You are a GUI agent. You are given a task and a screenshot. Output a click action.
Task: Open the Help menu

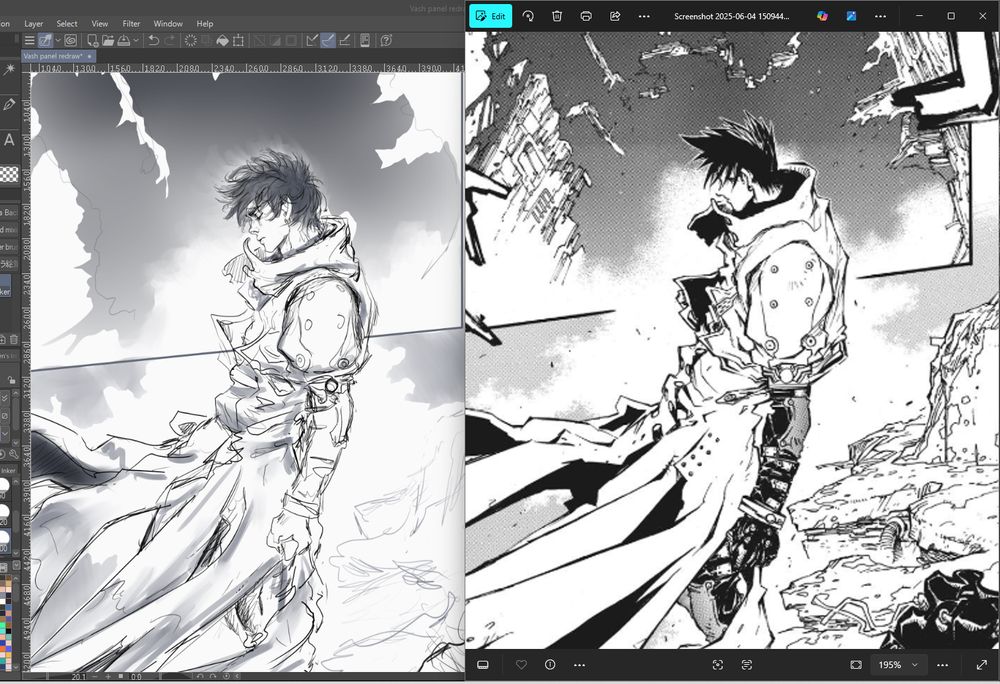(x=205, y=24)
